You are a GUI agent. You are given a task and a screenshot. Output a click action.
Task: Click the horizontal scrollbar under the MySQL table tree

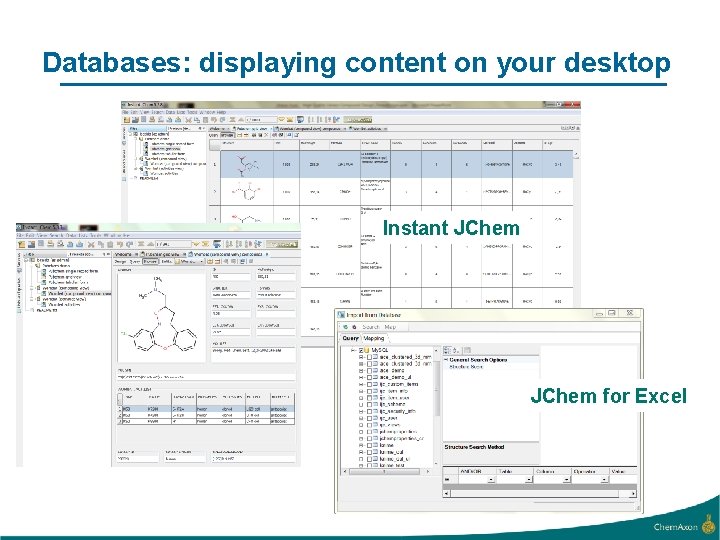click(384, 471)
